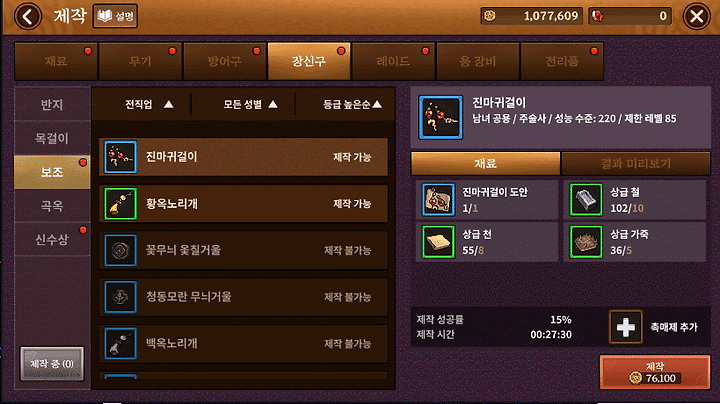The image size is (720, 404).
Task: Open the 결과 미리보기 tab
Action: pos(636,163)
